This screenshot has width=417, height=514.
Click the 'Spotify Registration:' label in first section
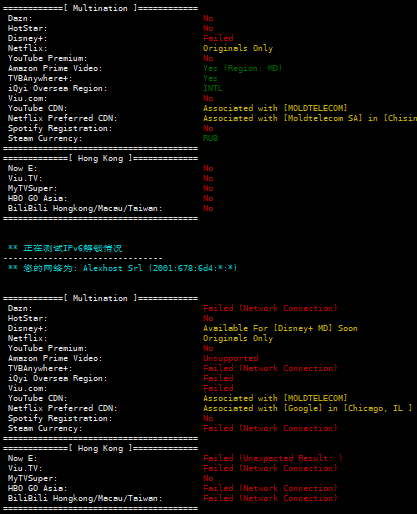click(x=60, y=128)
